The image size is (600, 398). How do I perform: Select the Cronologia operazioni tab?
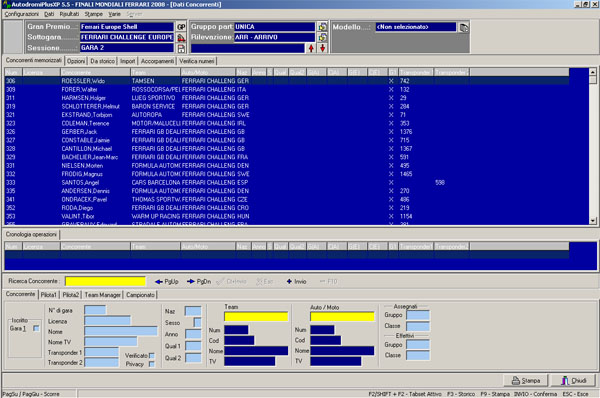coord(31,234)
